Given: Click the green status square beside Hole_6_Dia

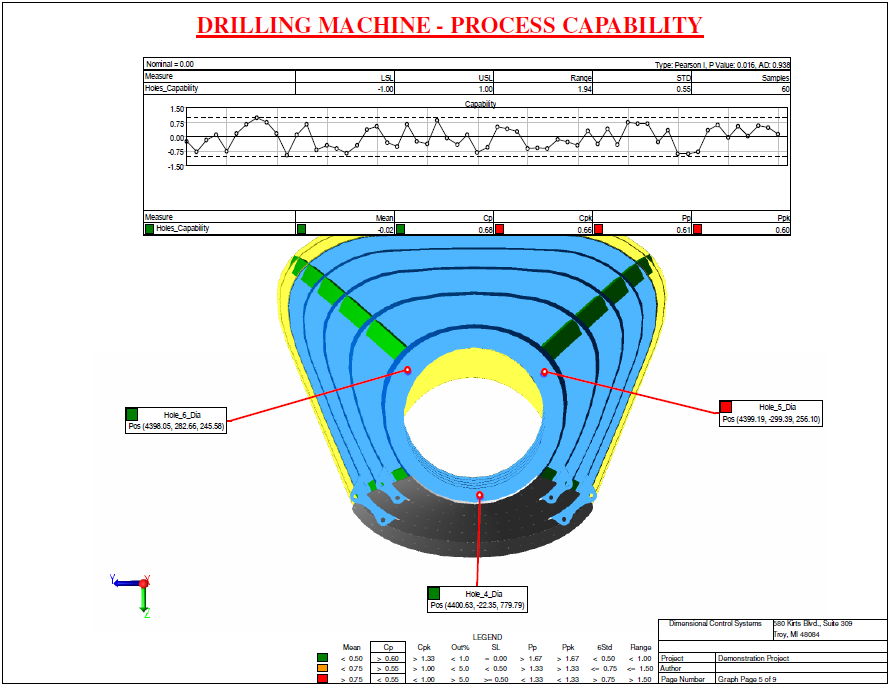Looking at the screenshot, I should pyautogui.click(x=132, y=414).
